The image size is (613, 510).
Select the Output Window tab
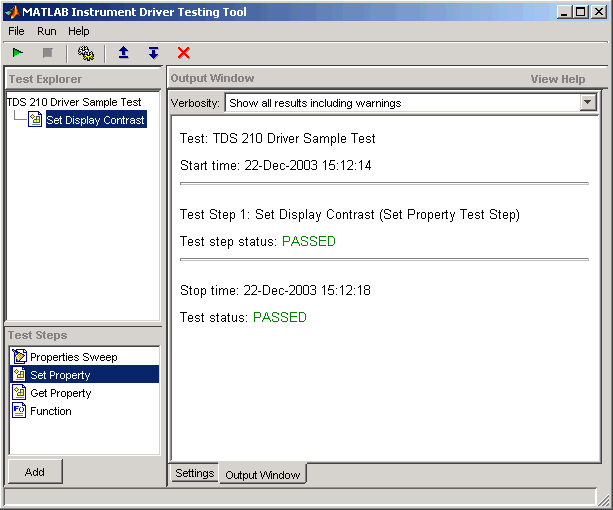pyautogui.click(x=263, y=474)
